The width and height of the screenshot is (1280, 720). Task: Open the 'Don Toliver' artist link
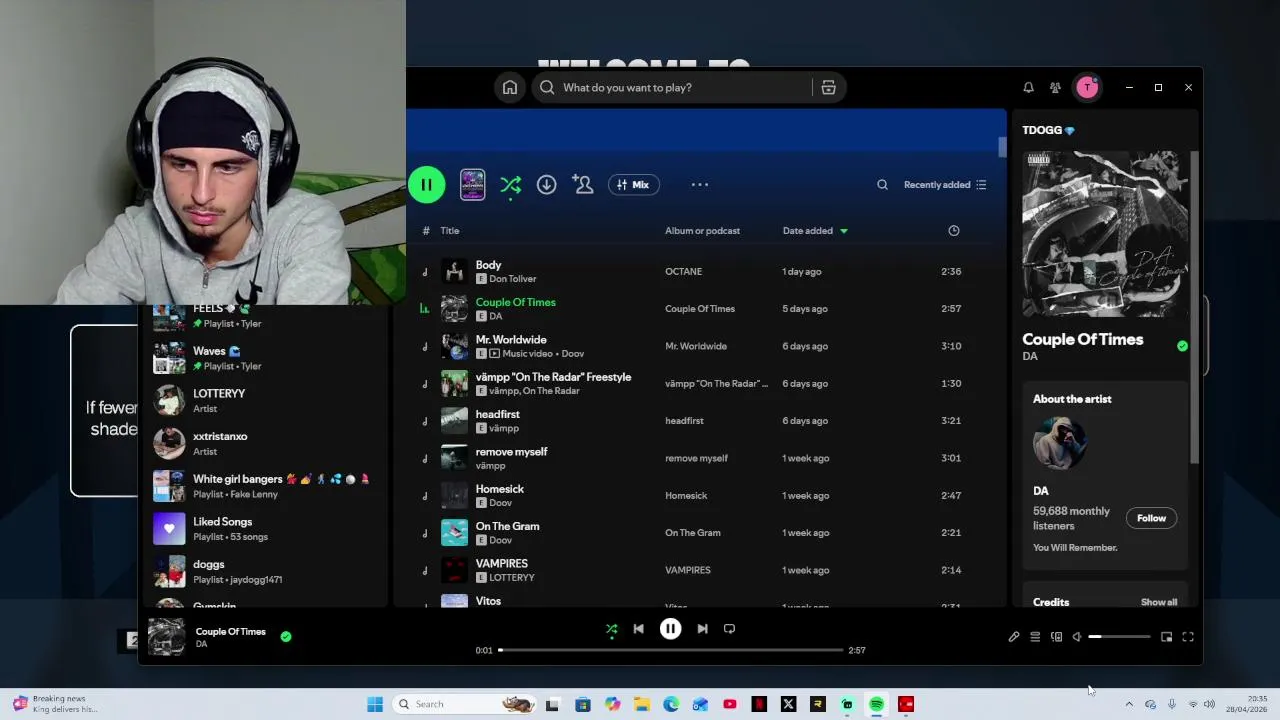512,279
